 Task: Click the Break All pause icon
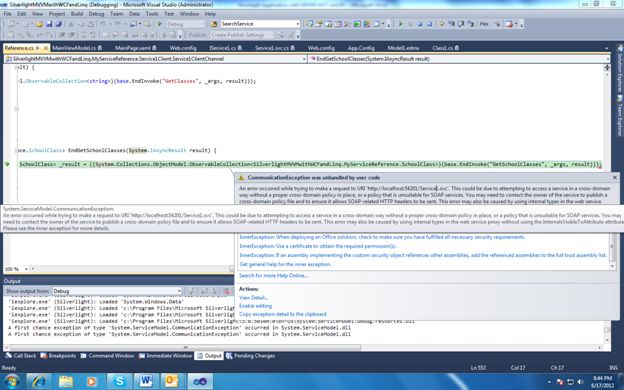(410, 24)
